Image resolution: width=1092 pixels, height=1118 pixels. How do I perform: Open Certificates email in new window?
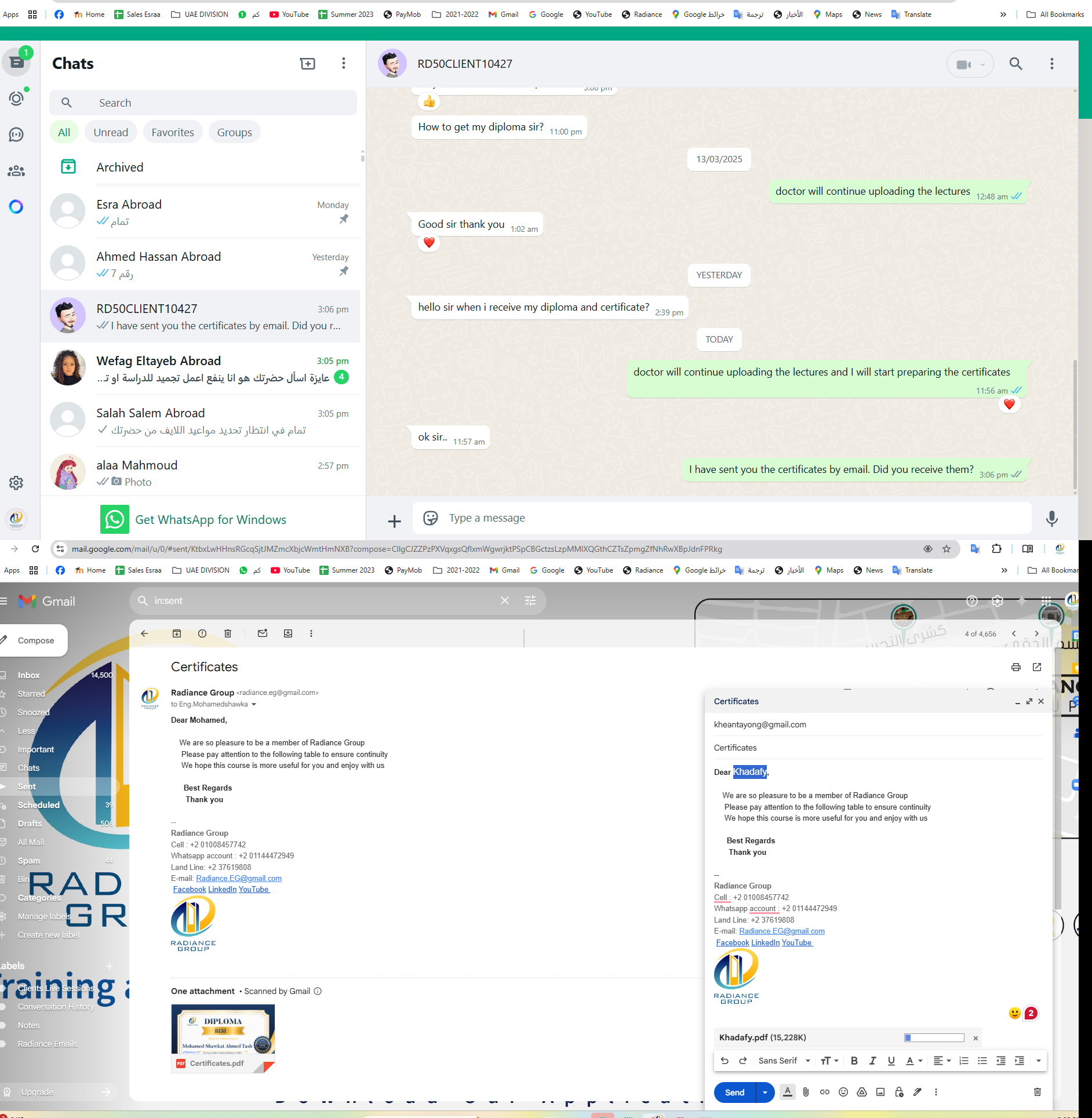click(x=1037, y=667)
